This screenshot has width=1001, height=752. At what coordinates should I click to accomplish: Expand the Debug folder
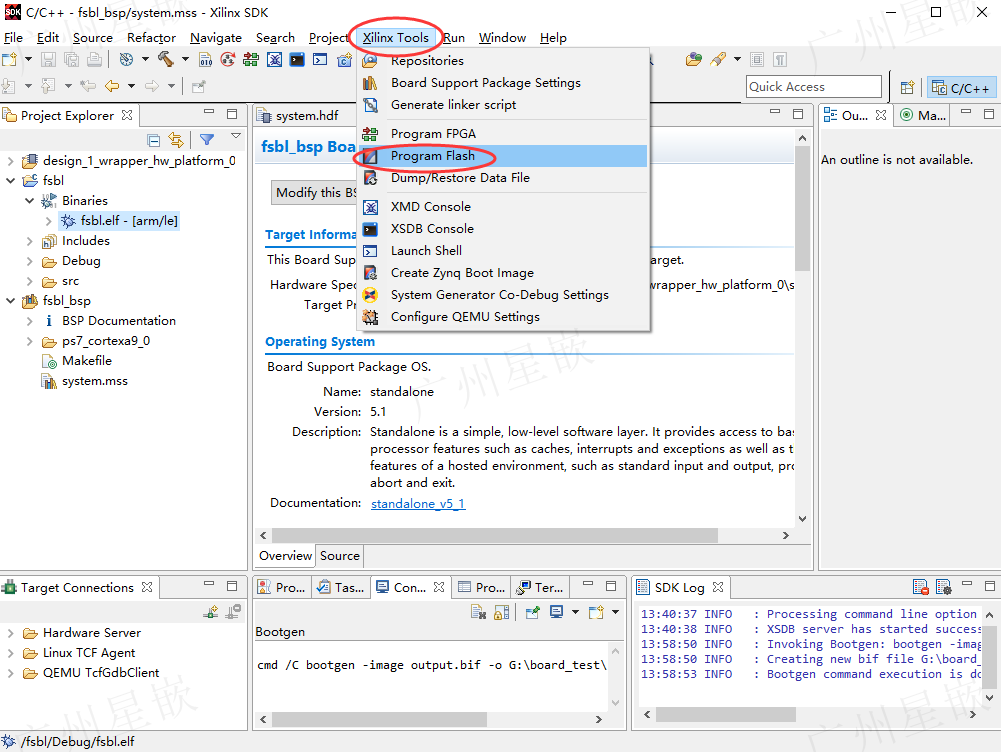click(29, 261)
